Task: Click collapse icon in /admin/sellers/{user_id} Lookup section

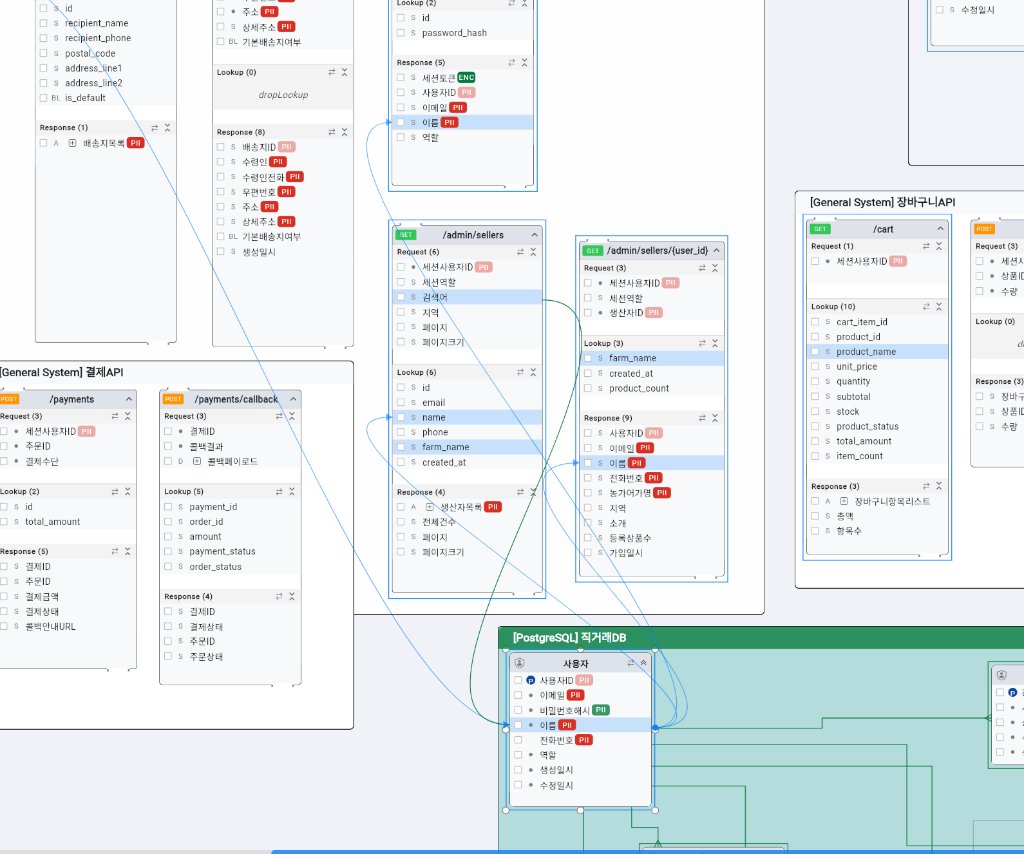Action: 715,343
